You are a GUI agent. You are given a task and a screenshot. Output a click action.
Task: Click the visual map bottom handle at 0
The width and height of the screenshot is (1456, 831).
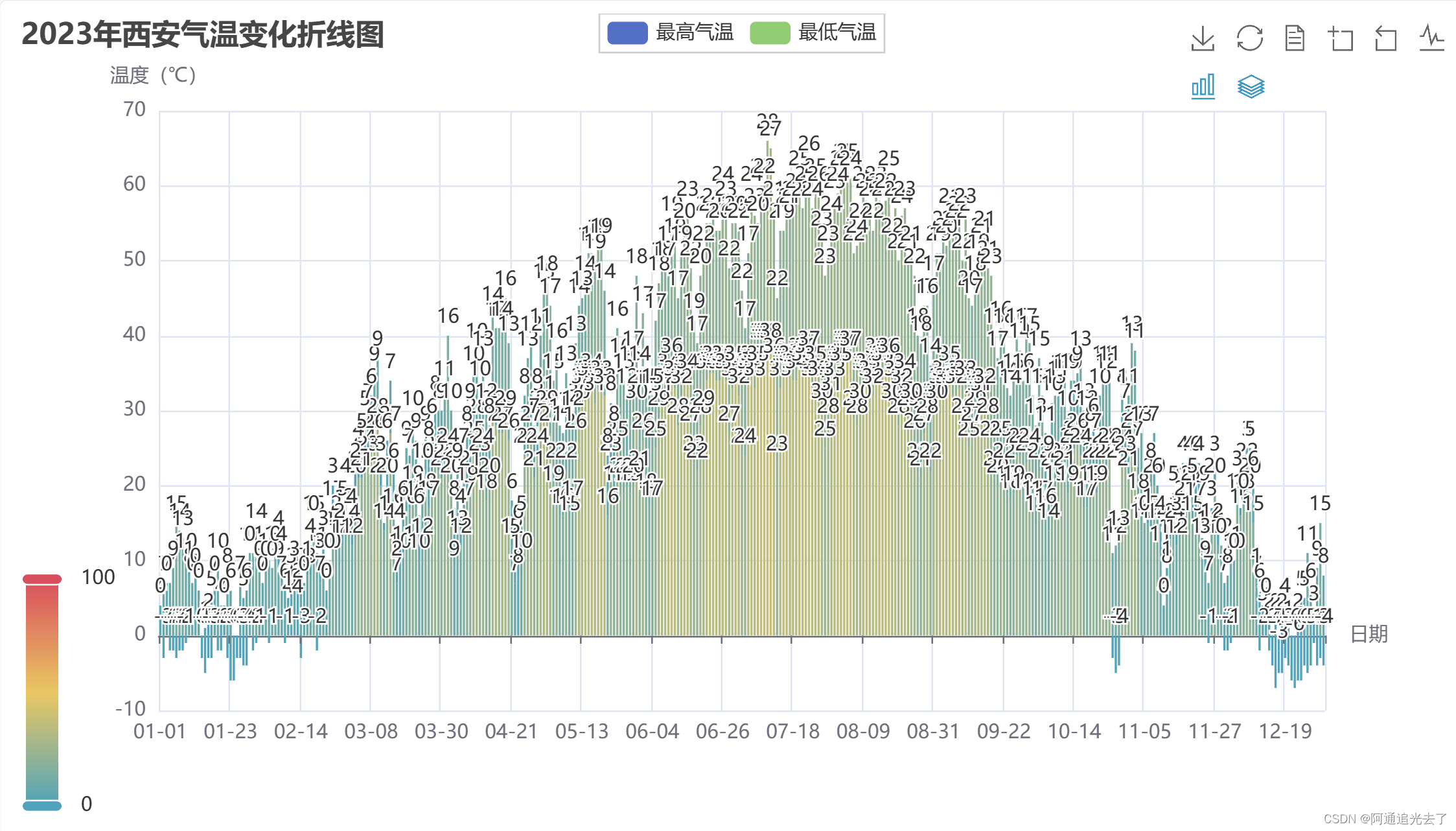coord(42,806)
